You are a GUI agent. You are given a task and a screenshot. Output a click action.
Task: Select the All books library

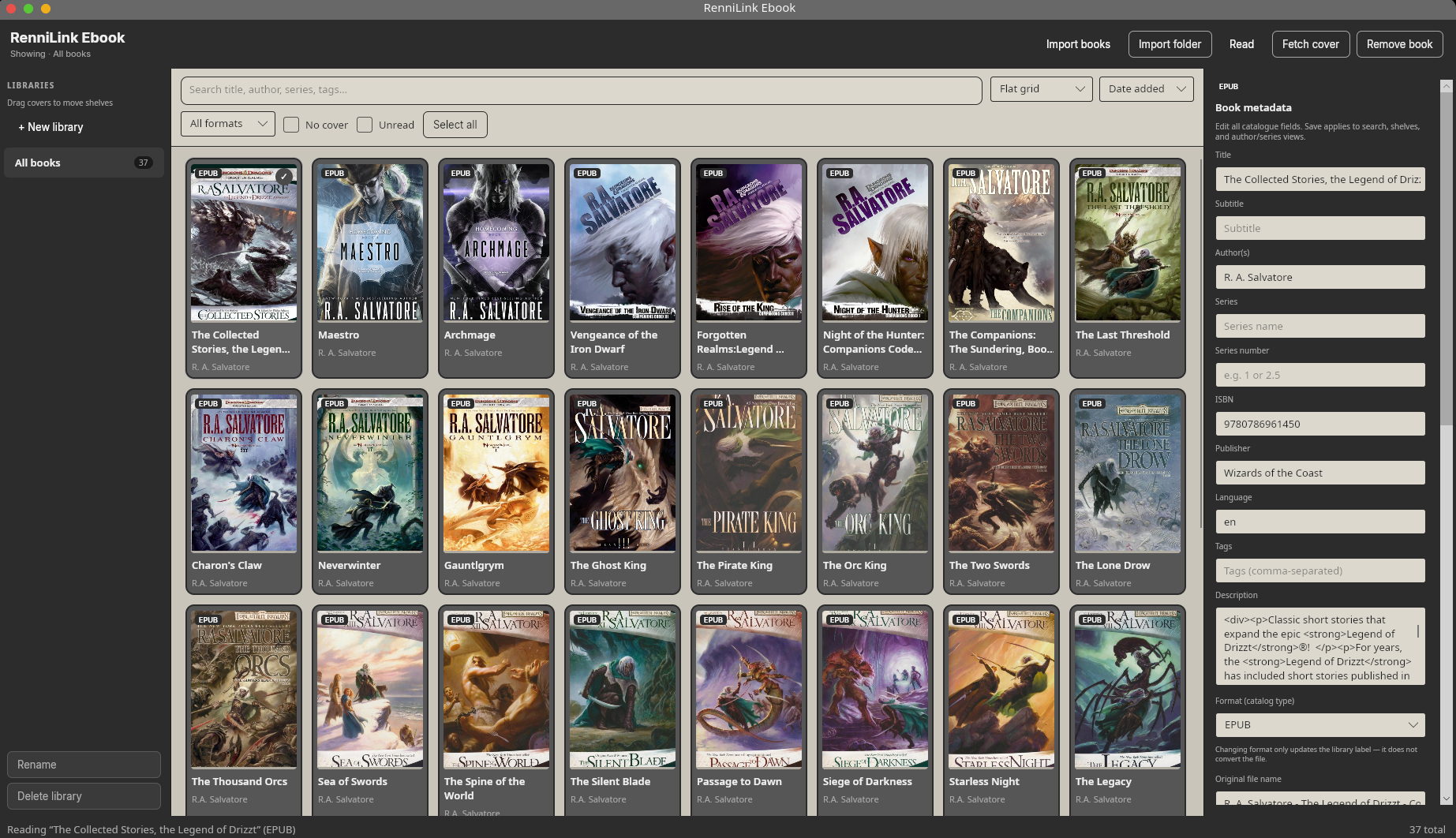point(84,163)
